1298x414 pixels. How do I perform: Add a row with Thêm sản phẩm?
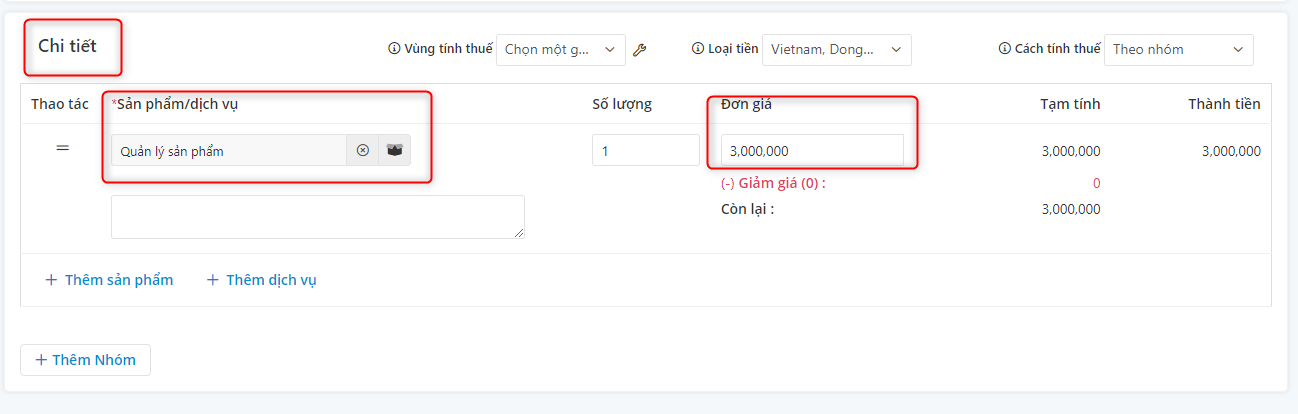coord(109,280)
